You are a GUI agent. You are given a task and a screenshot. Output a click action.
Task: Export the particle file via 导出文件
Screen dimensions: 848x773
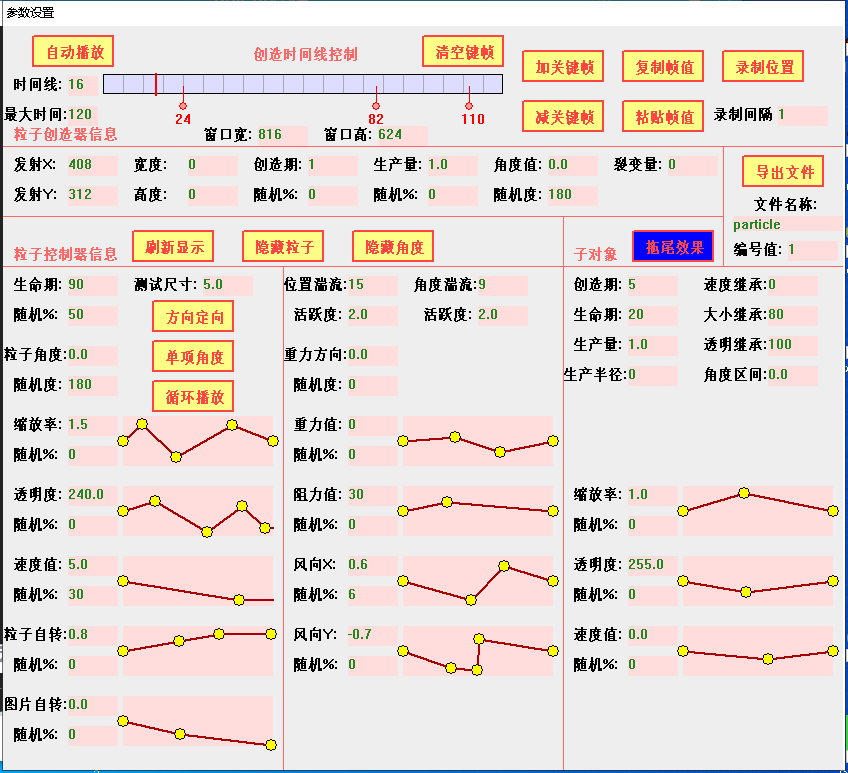click(x=783, y=171)
